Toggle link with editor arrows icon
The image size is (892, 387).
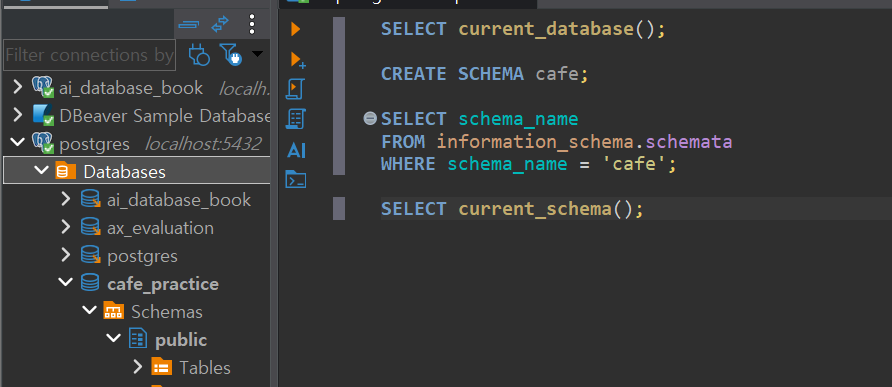click(x=220, y=24)
